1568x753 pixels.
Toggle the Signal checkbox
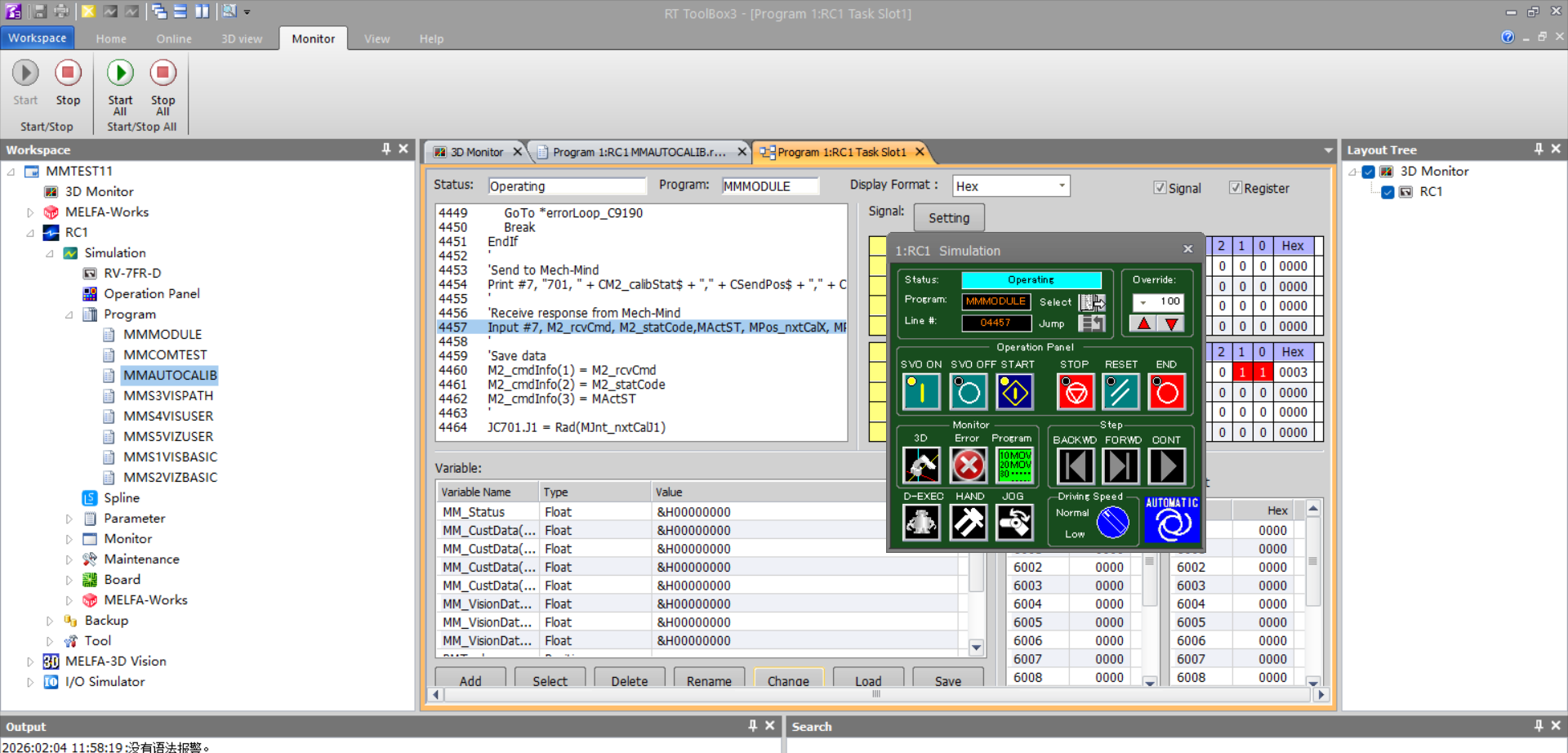click(x=1160, y=188)
